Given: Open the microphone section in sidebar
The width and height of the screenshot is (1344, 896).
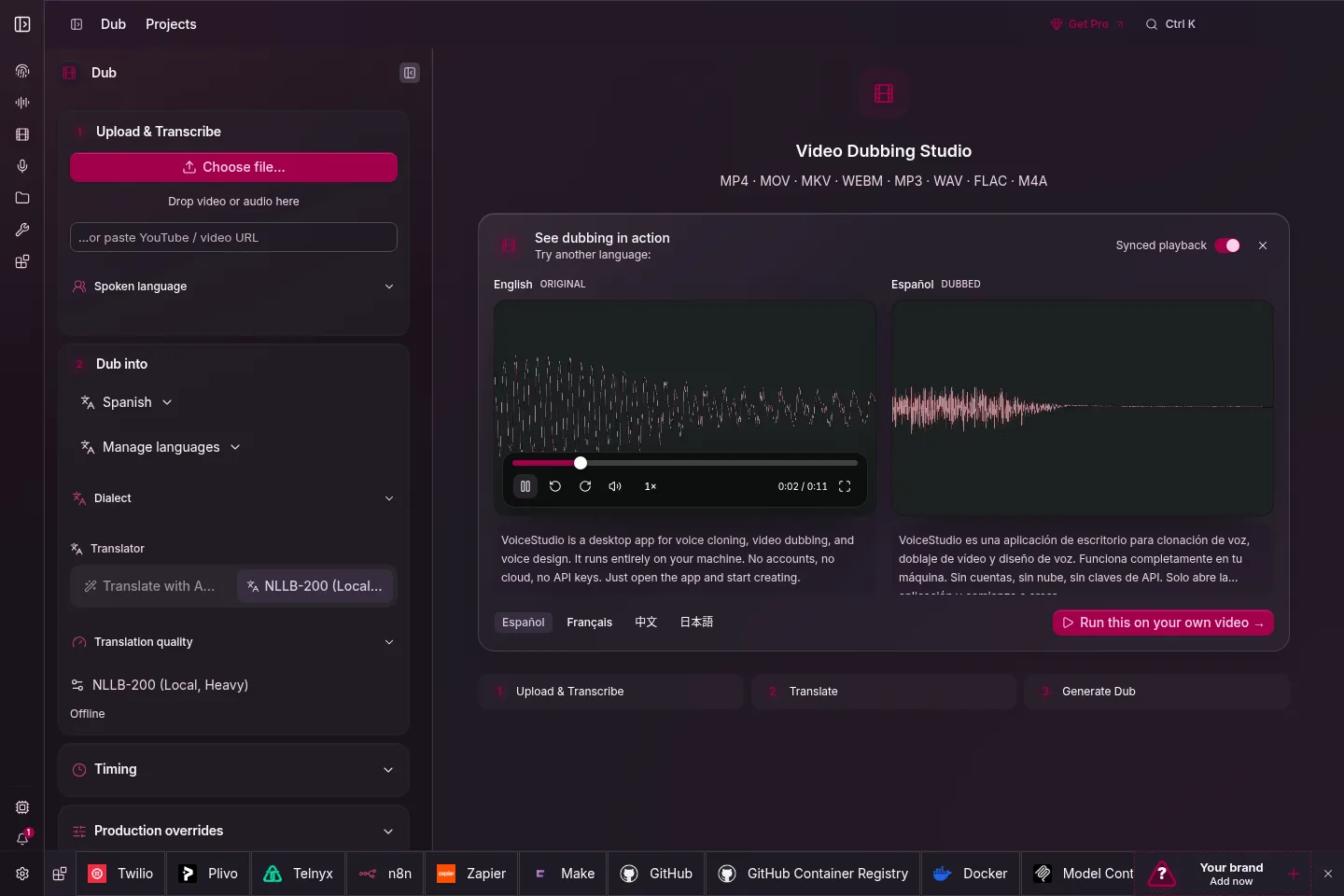Looking at the screenshot, I should point(22,166).
